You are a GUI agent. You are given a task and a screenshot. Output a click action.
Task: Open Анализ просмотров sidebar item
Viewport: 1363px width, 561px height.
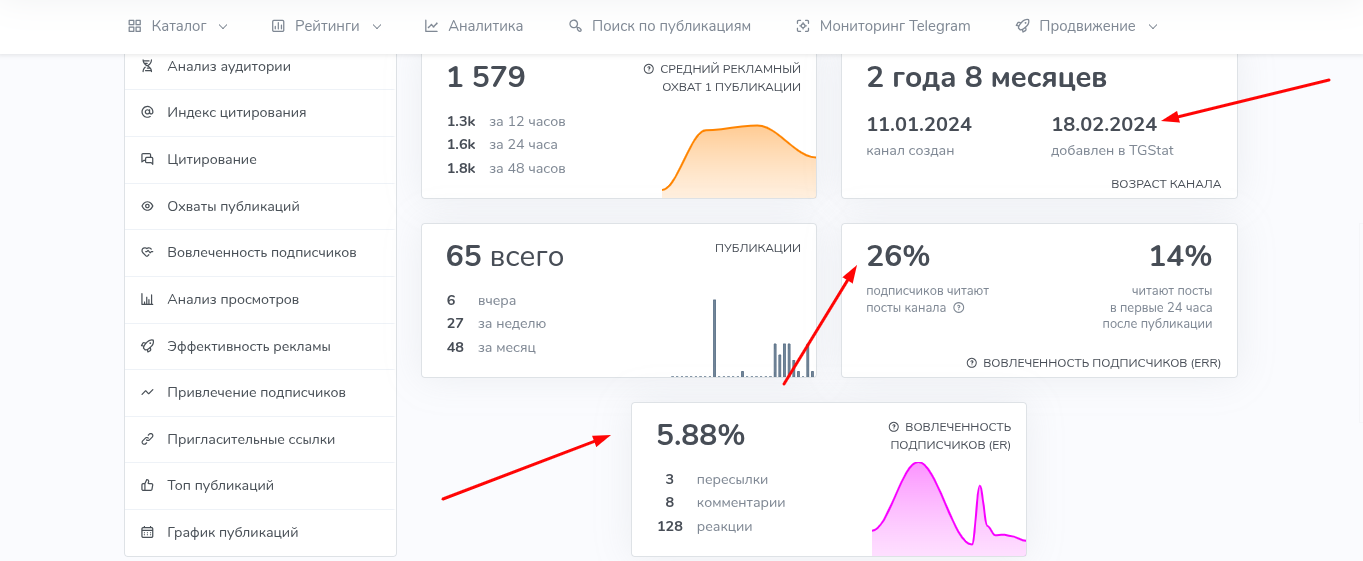click(260, 300)
